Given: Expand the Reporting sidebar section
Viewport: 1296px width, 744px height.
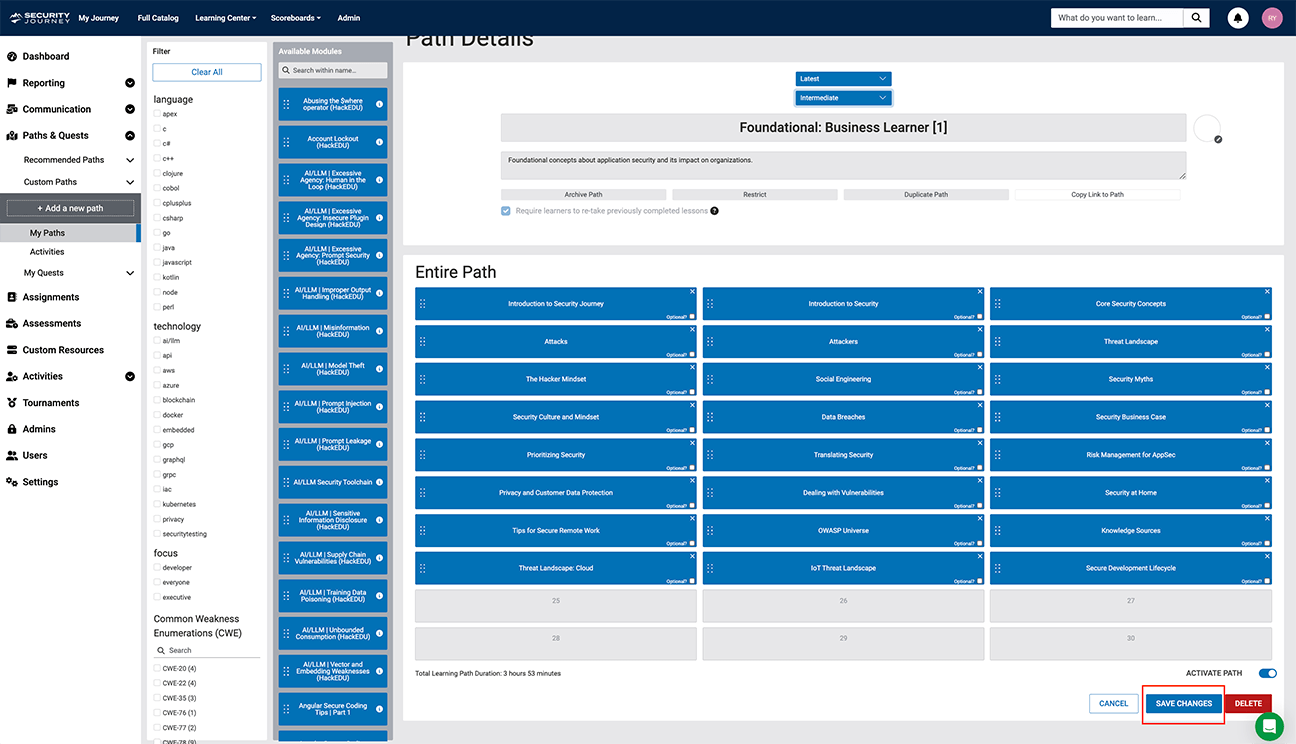Looking at the screenshot, I should tap(129, 83).
